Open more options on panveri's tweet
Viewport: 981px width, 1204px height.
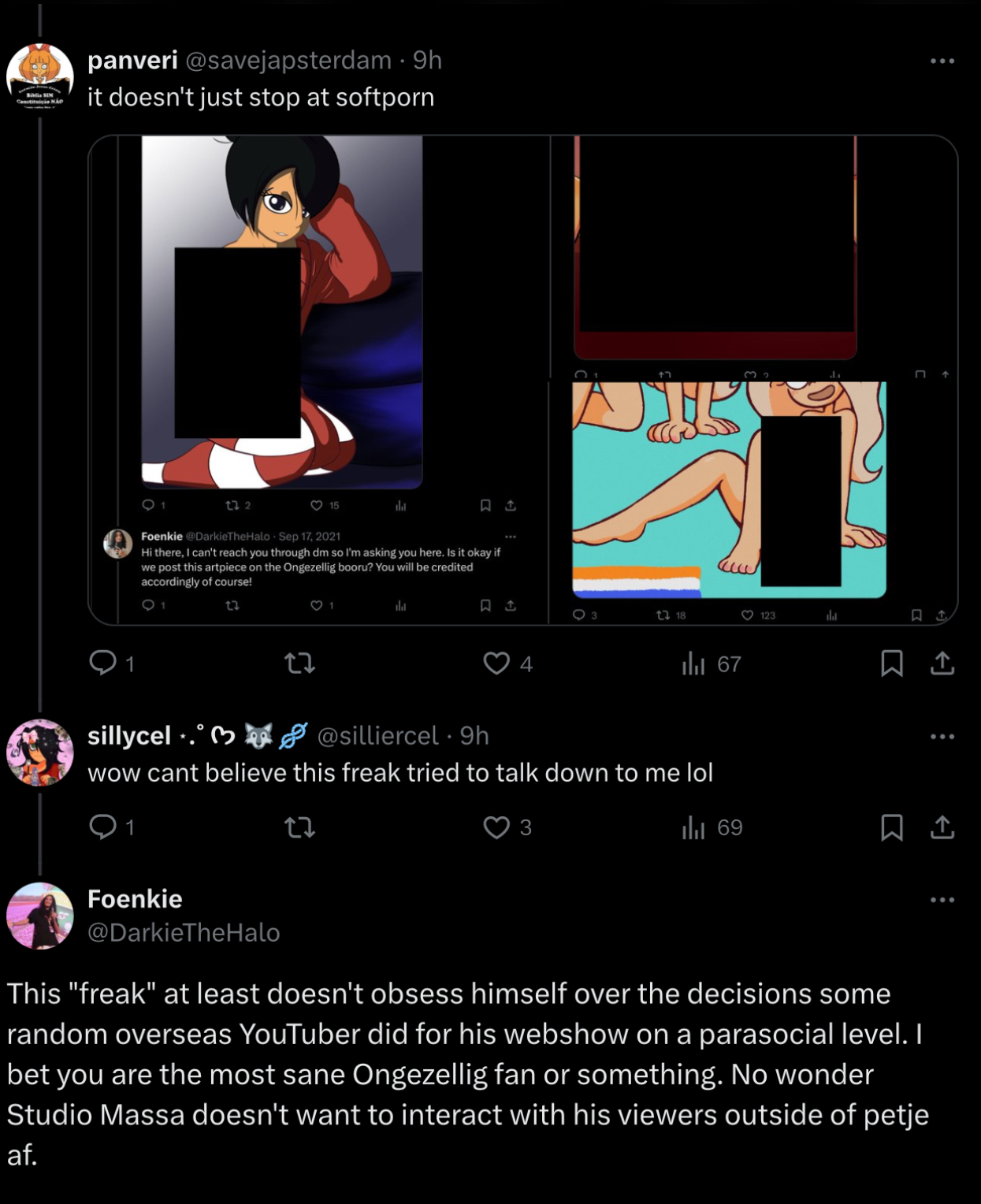coord(942,61)
